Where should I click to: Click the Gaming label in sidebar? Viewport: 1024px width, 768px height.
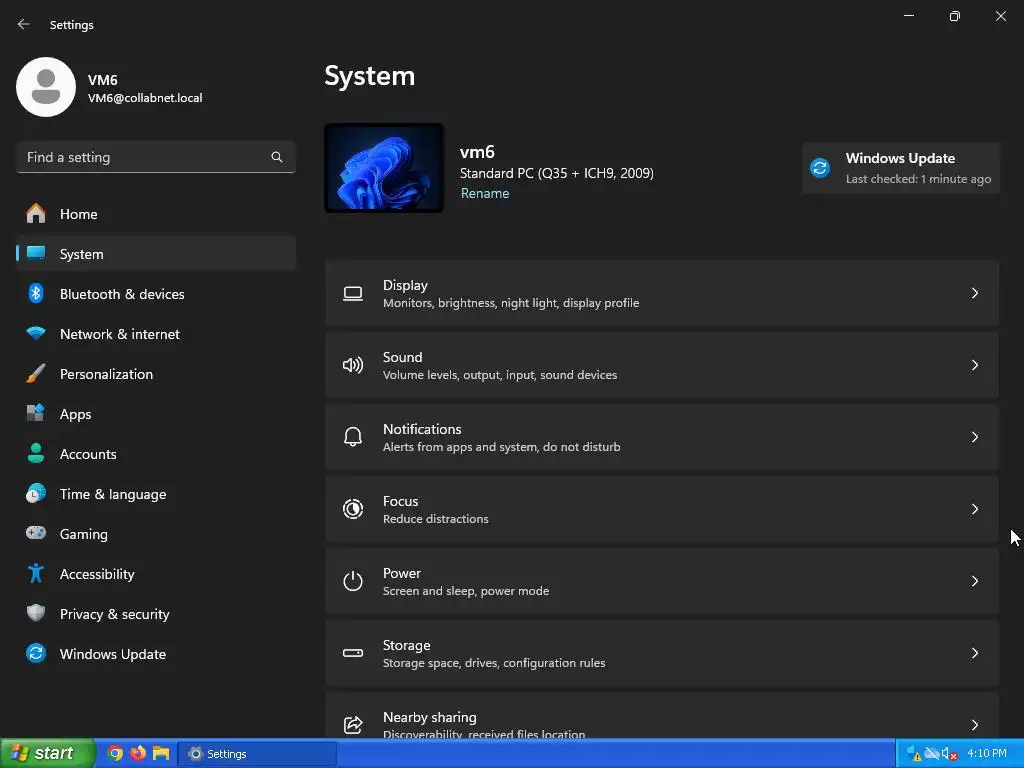pyautogui.click(x=84, y=534)
